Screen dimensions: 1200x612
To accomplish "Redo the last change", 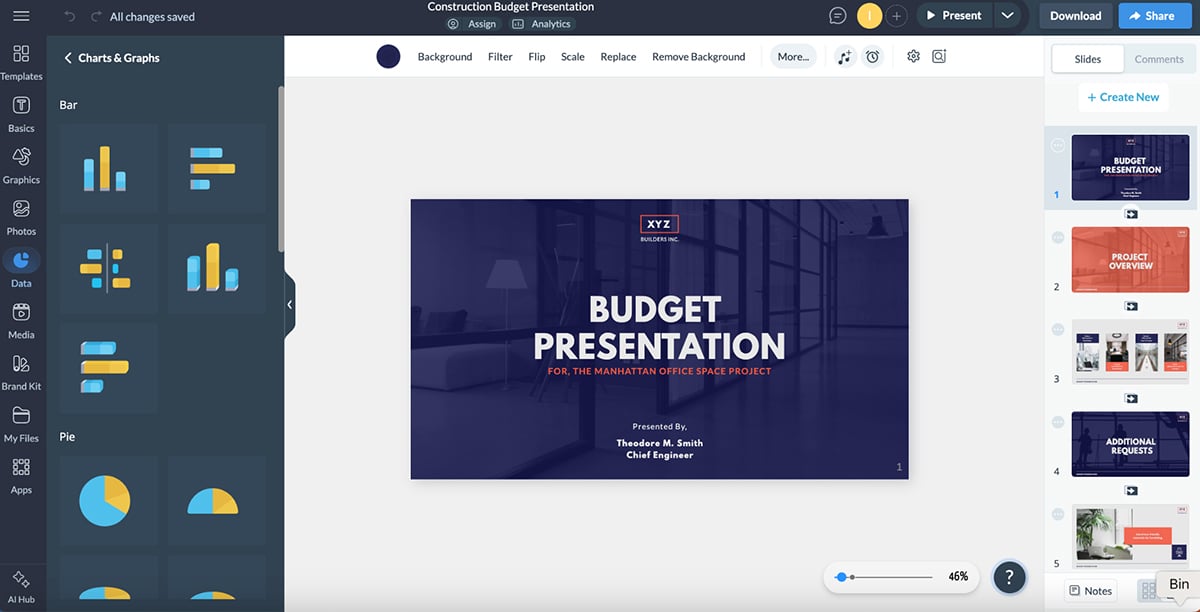I will pos(96,17).
